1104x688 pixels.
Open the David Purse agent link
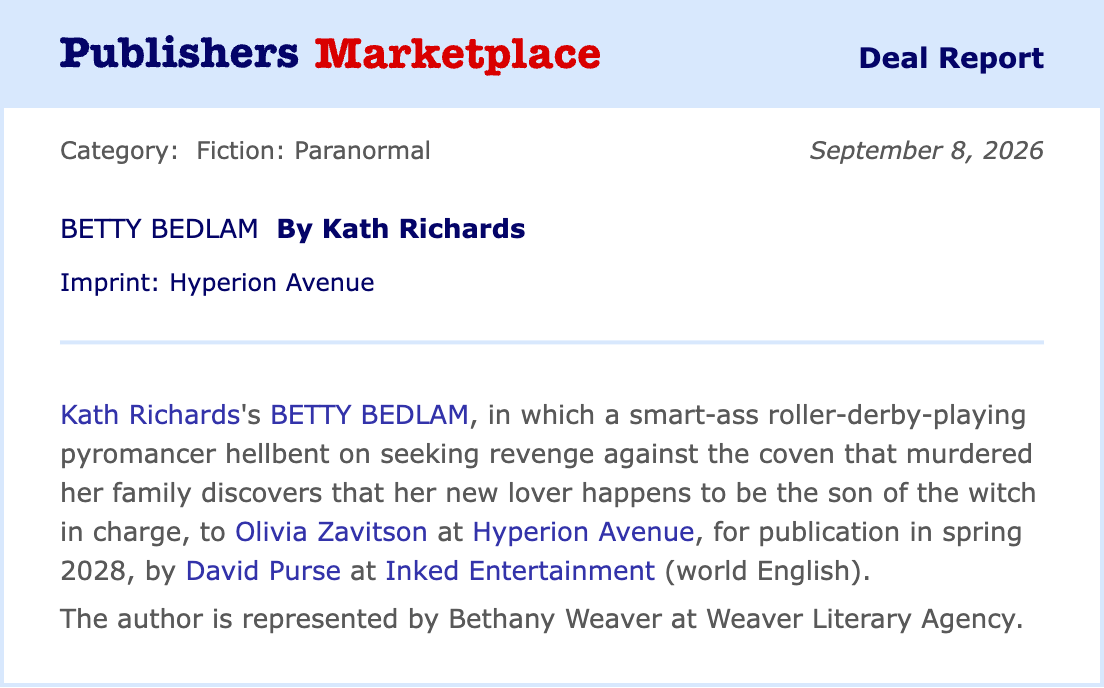pyautogui.click(x=263, y=570)
